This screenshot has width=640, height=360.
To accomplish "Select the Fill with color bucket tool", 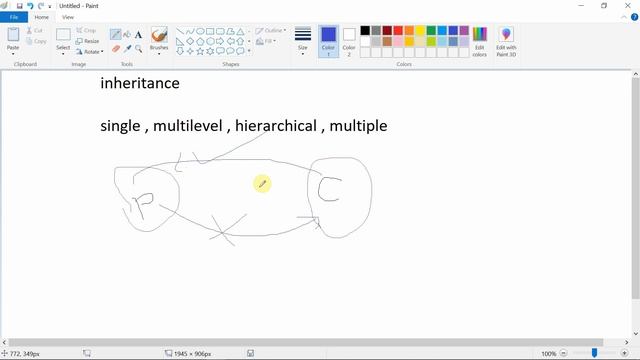I will (127, 35).
